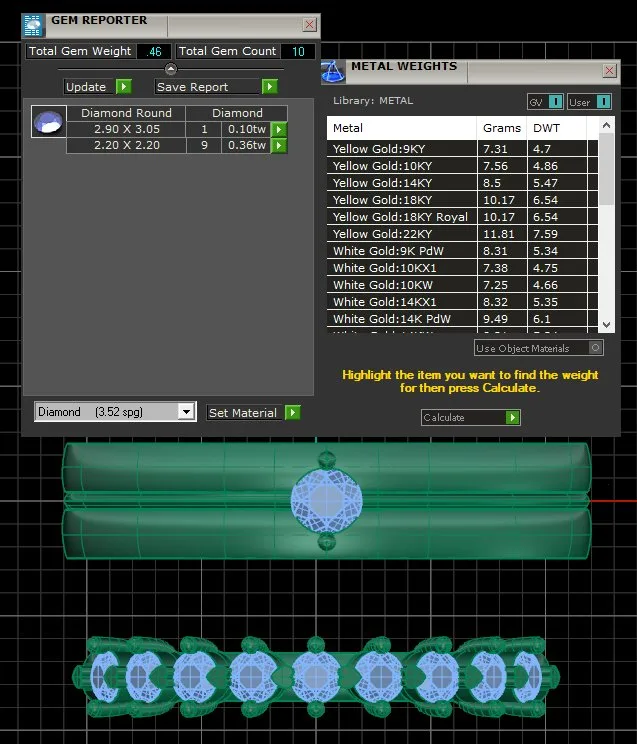Select the Yellow Gold:18KY row
The height and width of the screenshot is (744, 637).
pyautogui.click(x=462, y=200)
